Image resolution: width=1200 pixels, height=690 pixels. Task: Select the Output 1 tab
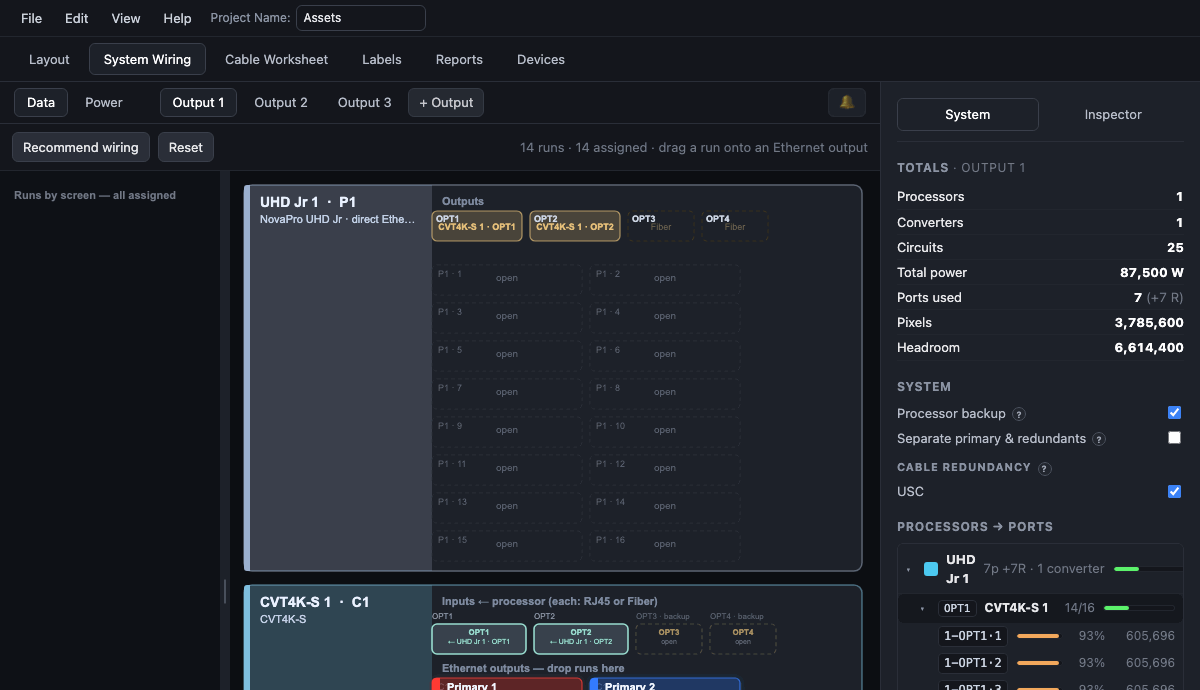pyautogui.click(x=198, y=102)
